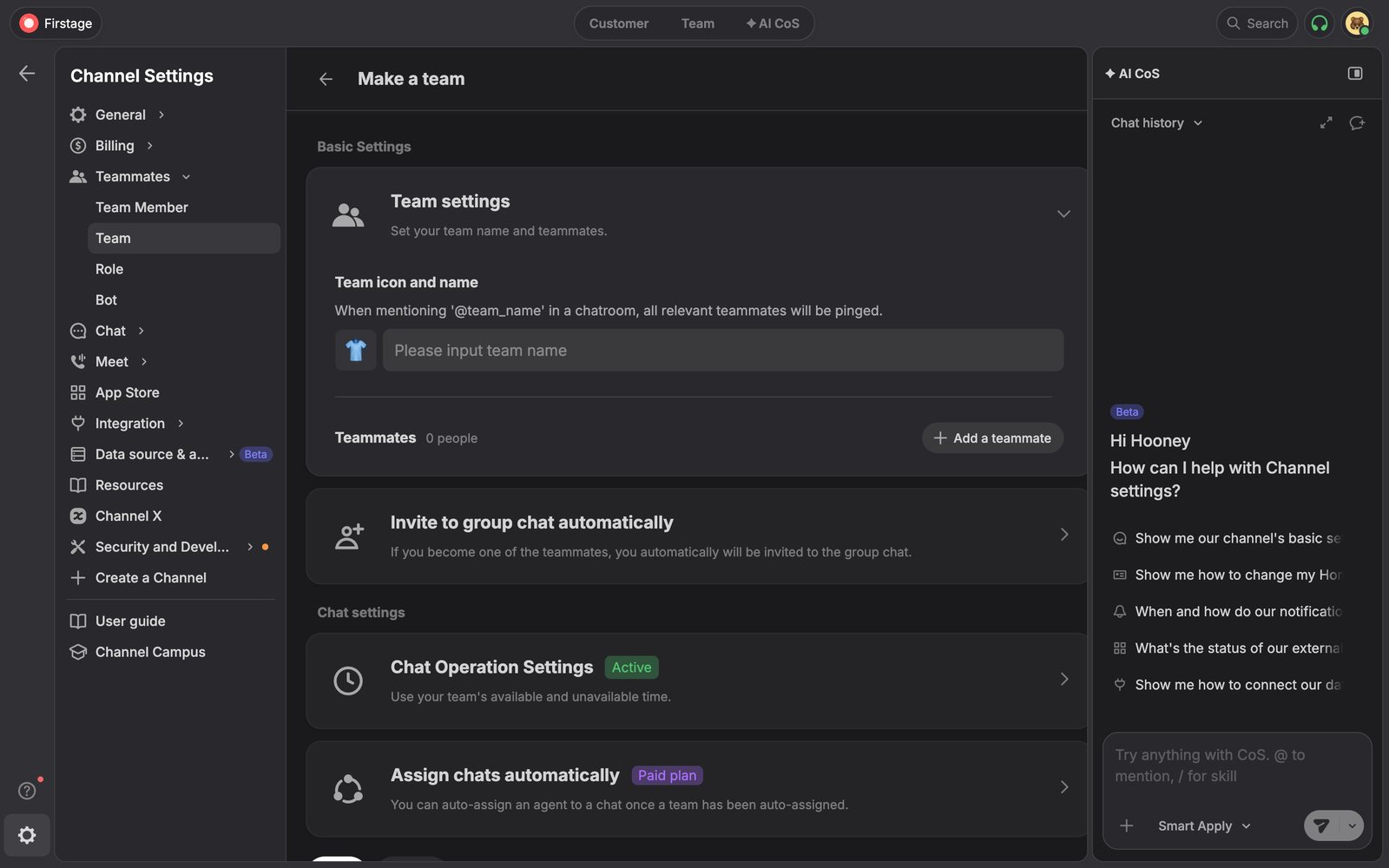Screen dimensions: 1389x868
Task: Start a new chat with refresh icon
Action: point(1357,123)
